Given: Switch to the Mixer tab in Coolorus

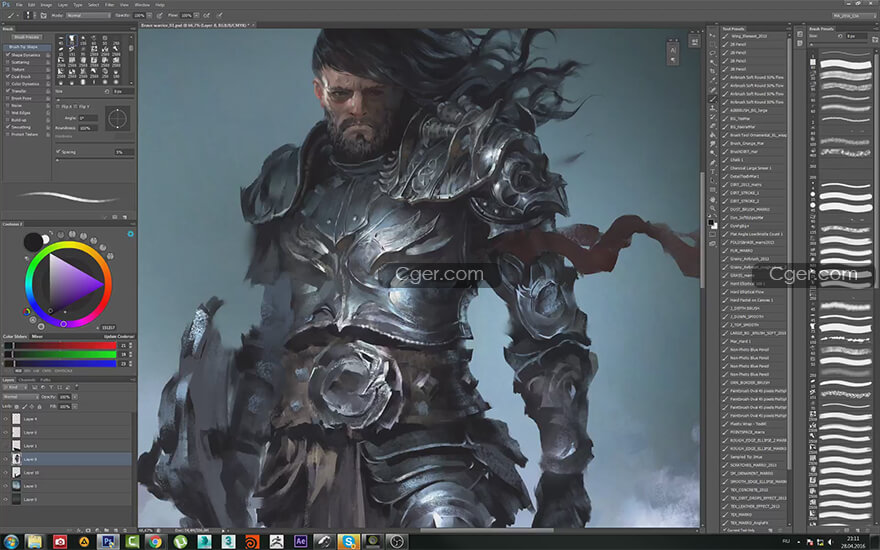Looking at the screenshot, I should point(37,336).
